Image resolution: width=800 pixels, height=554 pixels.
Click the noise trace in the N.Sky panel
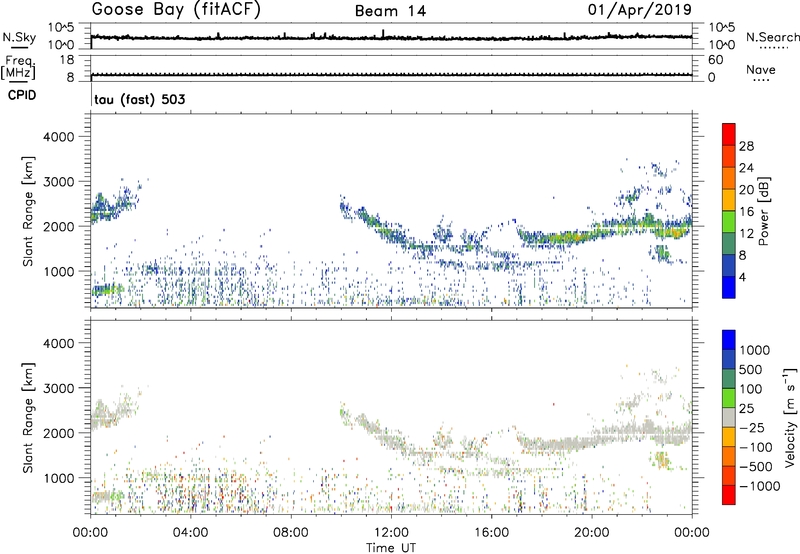[391, 37]
